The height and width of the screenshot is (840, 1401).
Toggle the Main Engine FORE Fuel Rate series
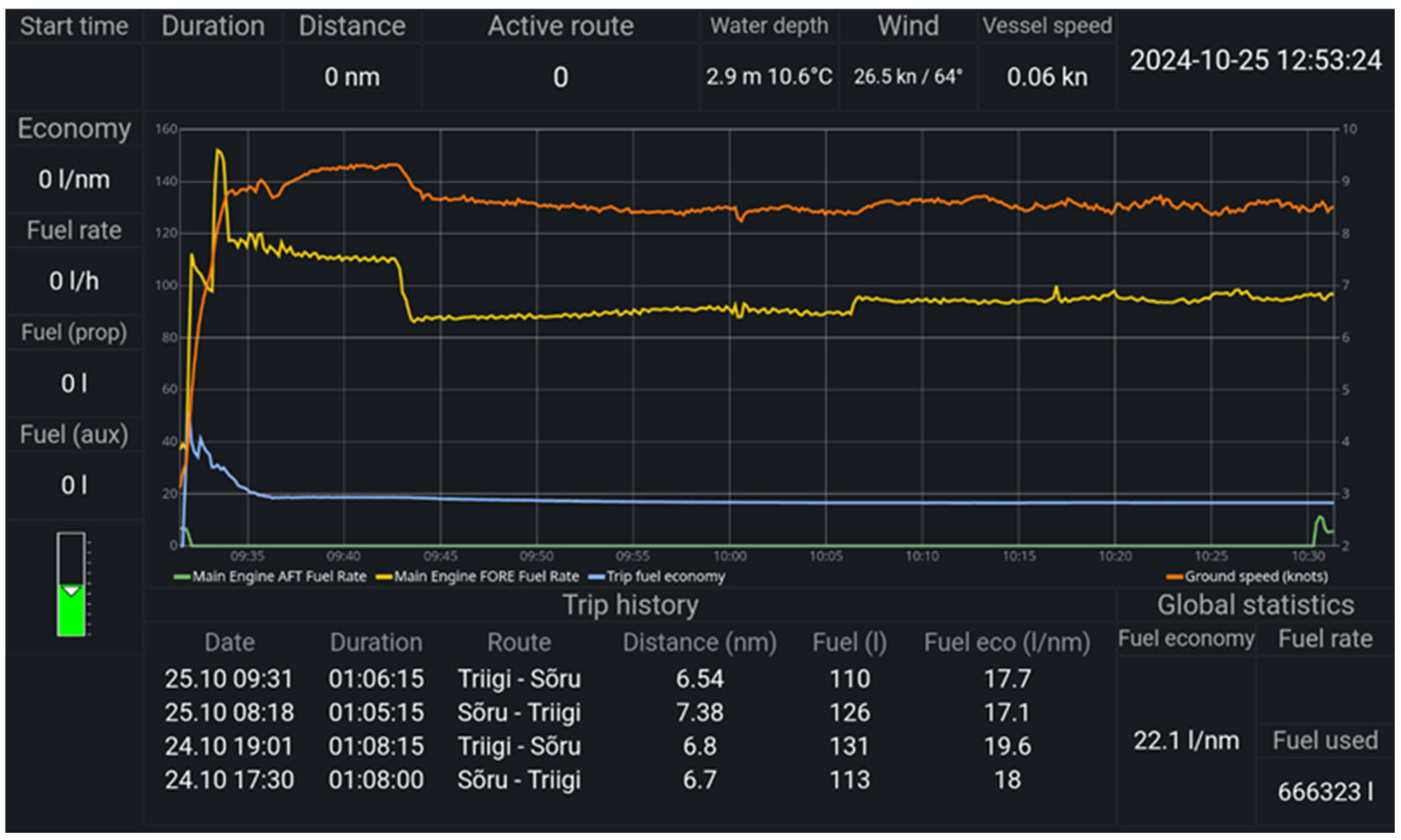pos(478,577)
